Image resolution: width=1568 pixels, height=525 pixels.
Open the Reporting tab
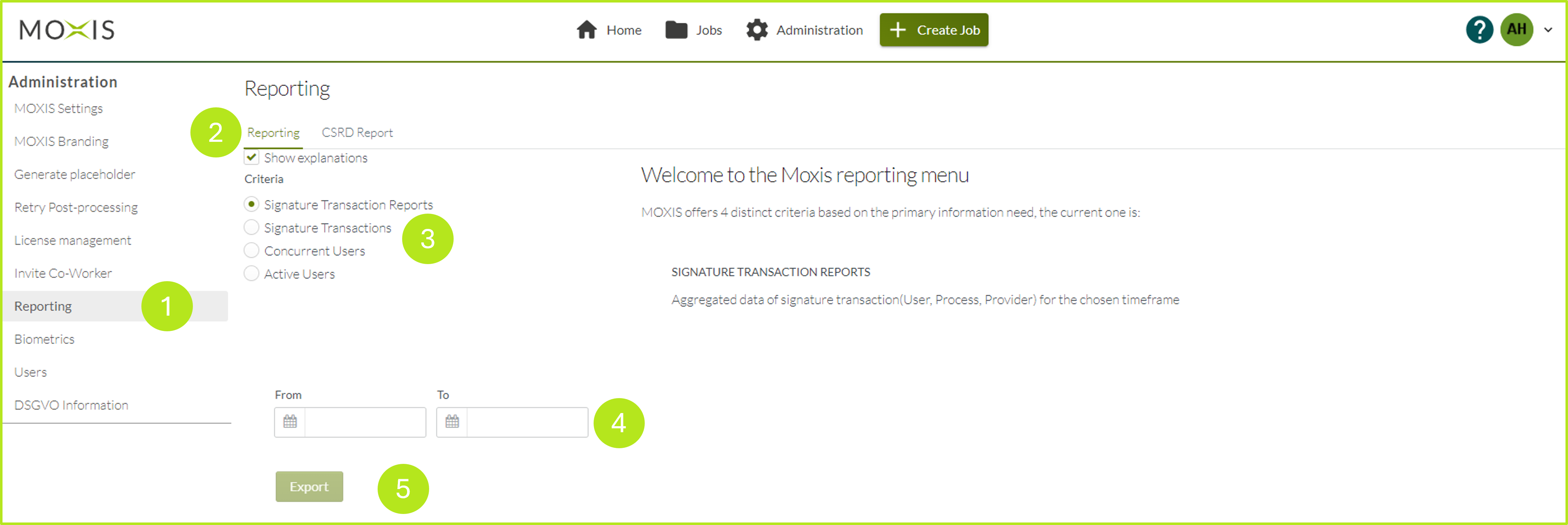tap(273, 132)
